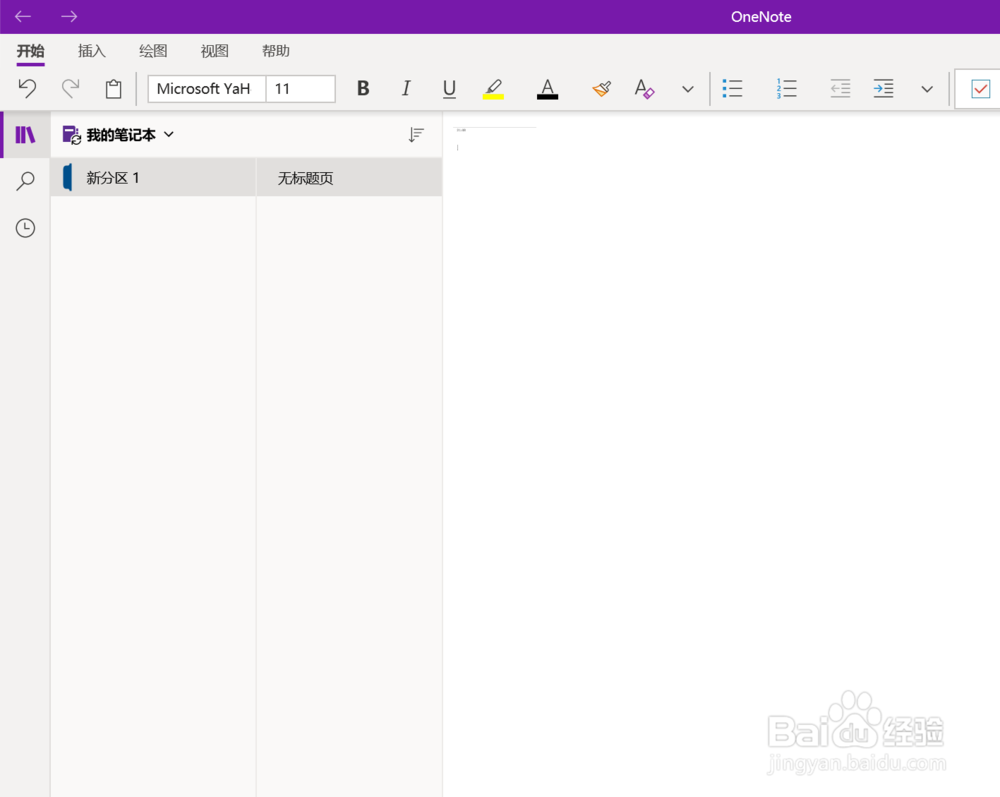Image resolution: width=1000 pixels, height=797 pixels.
Task: Go forward with the right arrow
Action: tap(69, 17)
